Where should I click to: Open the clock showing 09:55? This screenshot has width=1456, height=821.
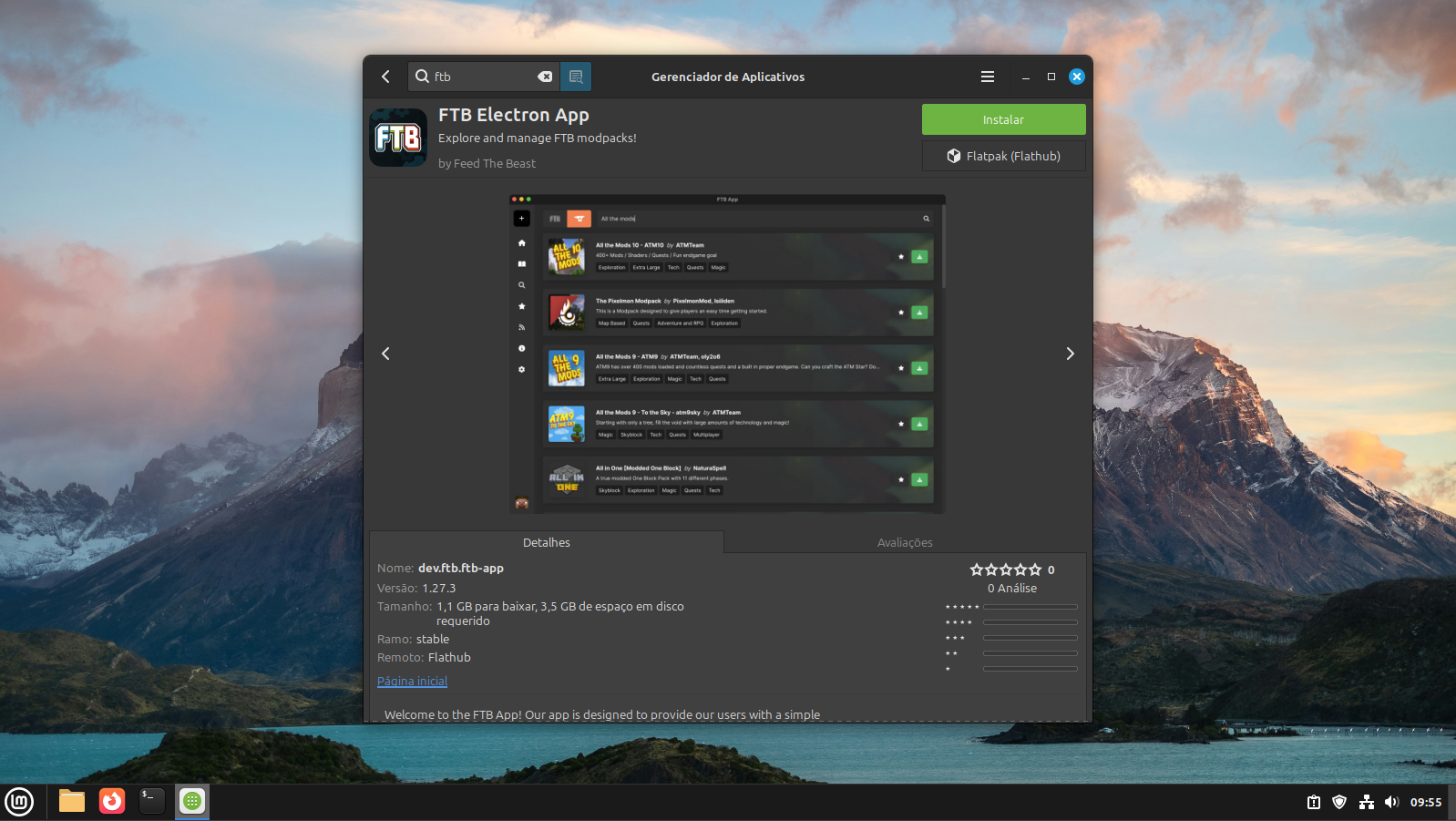(x=1426, y=802)
